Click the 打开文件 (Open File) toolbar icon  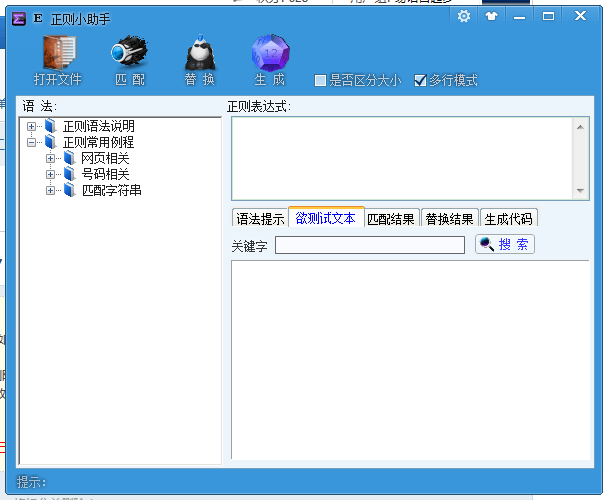pos(59,52)
